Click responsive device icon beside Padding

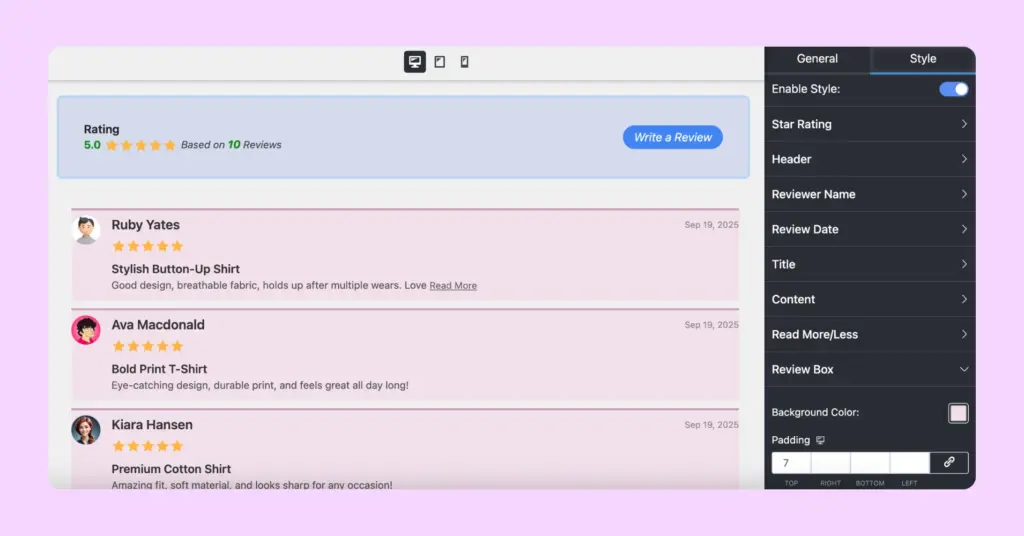tap(821, 440)
